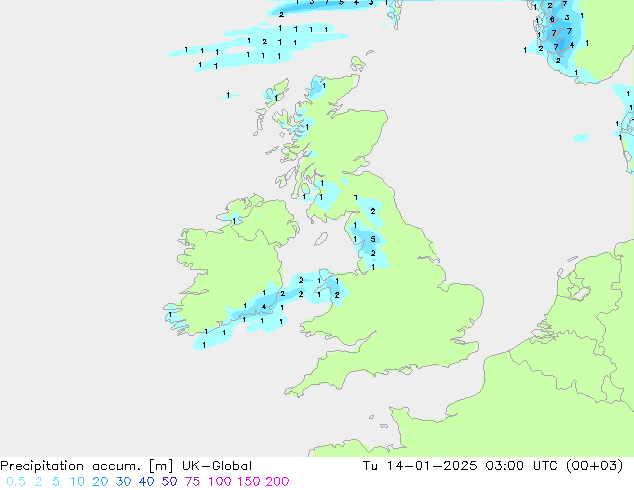Select the 150 legend value
Image resolution: width=634 pixels, height=490 pixels.
point(249,482)
